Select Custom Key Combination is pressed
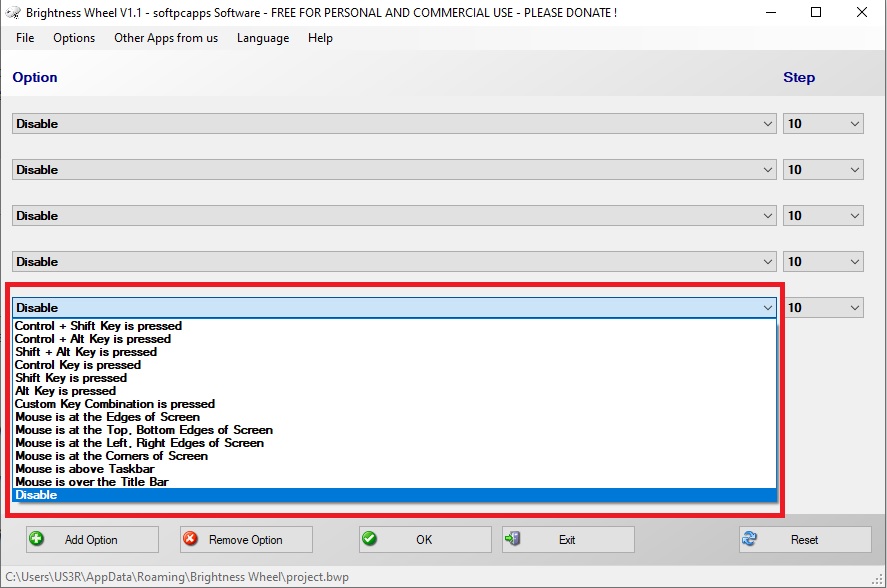 tap(114, 404)
